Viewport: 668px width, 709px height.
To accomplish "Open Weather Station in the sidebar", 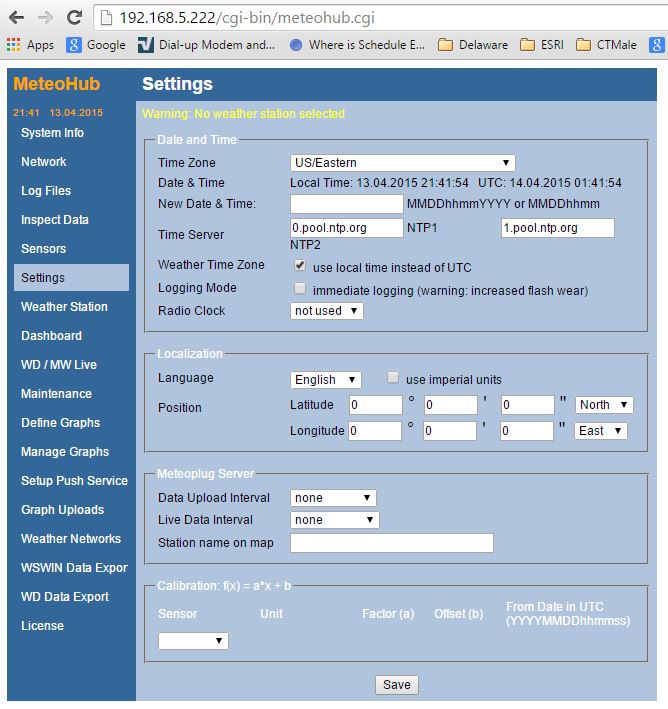I will coord(64,307).
